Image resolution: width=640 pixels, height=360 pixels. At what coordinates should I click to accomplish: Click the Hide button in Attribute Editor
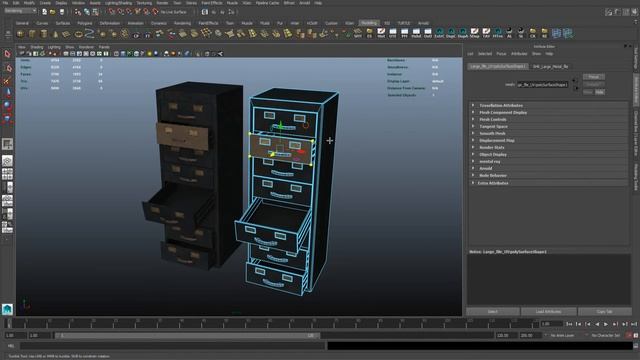(x=599, y=92)
